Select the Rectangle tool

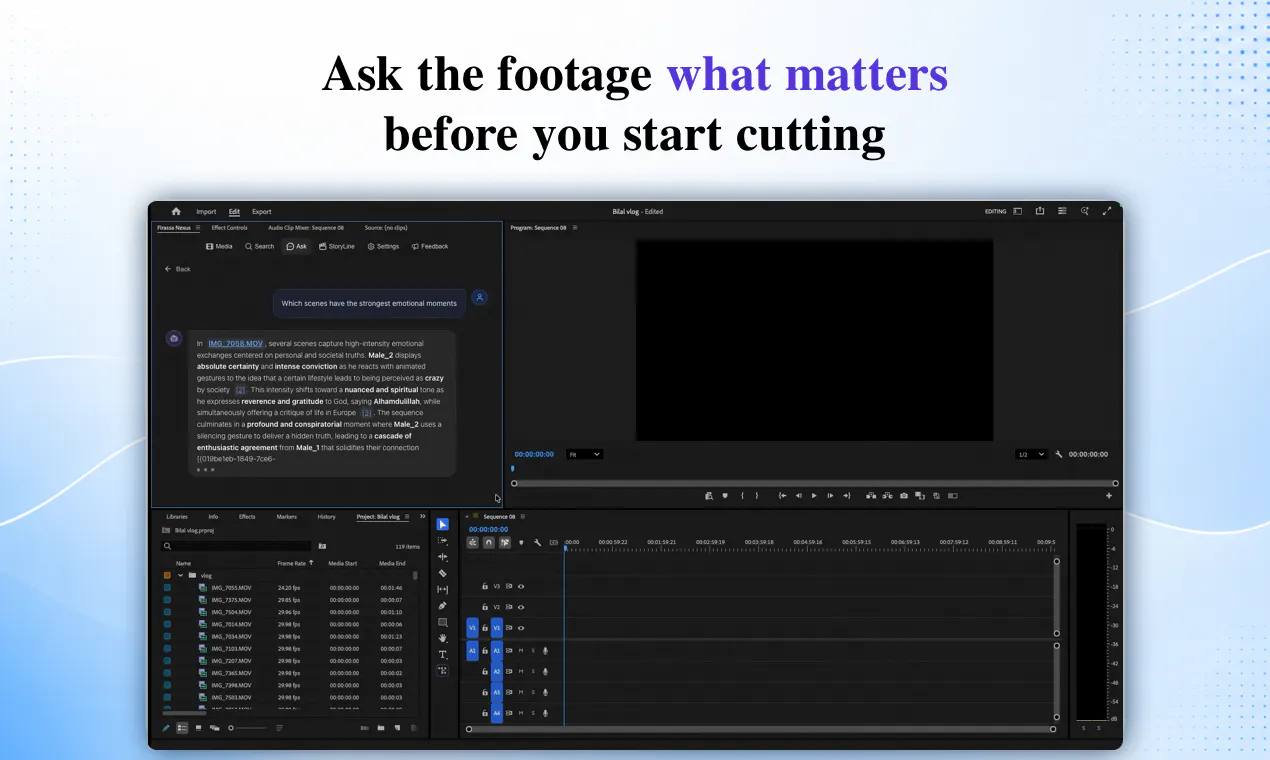pos(443,622)
